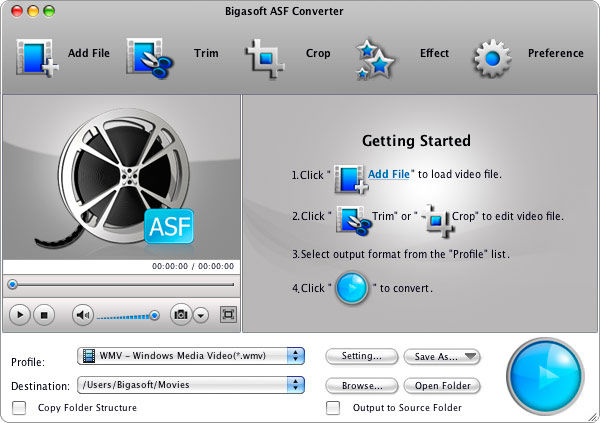Close the window with red button
600x423 pixels.
pyautogui.click(x=17, y=11)
